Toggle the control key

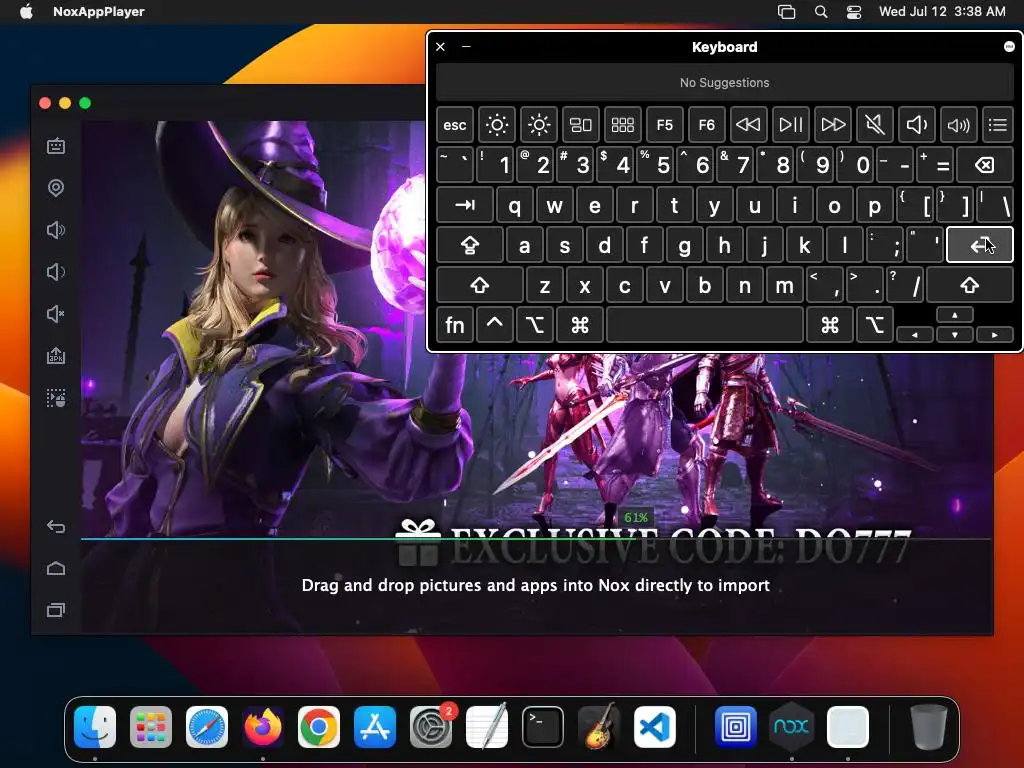(x=494, y=325)
